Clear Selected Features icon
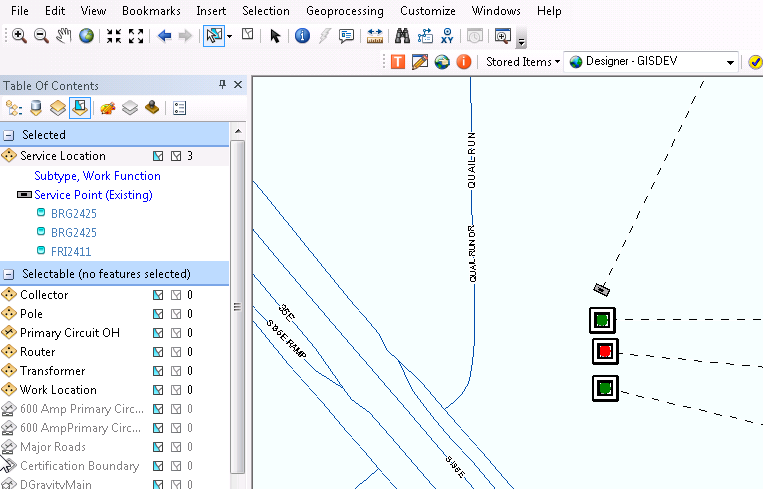Viewport: 763px width, 489px height. click(x=248, y=35)
